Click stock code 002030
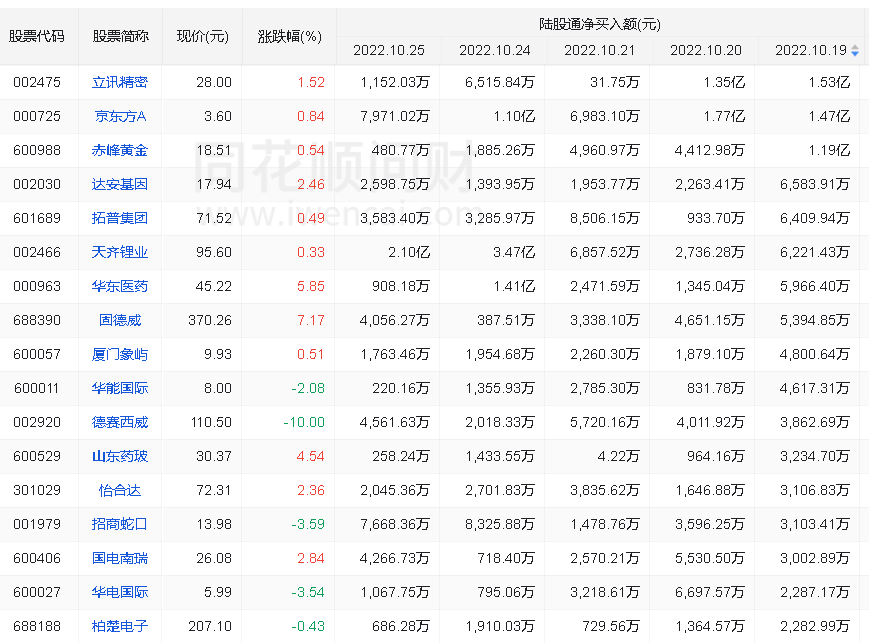Screen dimensions: 869x643 (x=37, y=184)
